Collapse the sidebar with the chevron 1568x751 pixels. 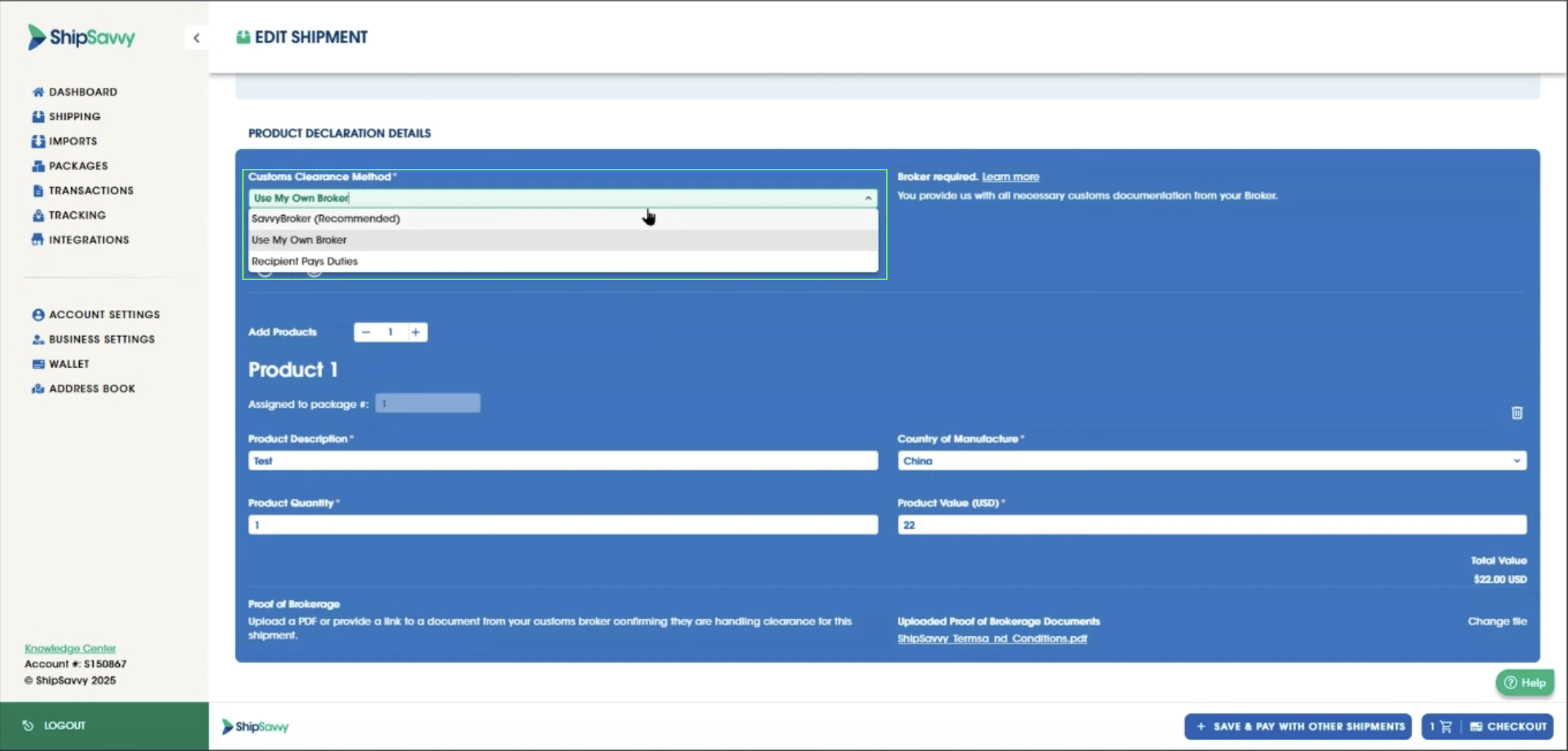196,38
